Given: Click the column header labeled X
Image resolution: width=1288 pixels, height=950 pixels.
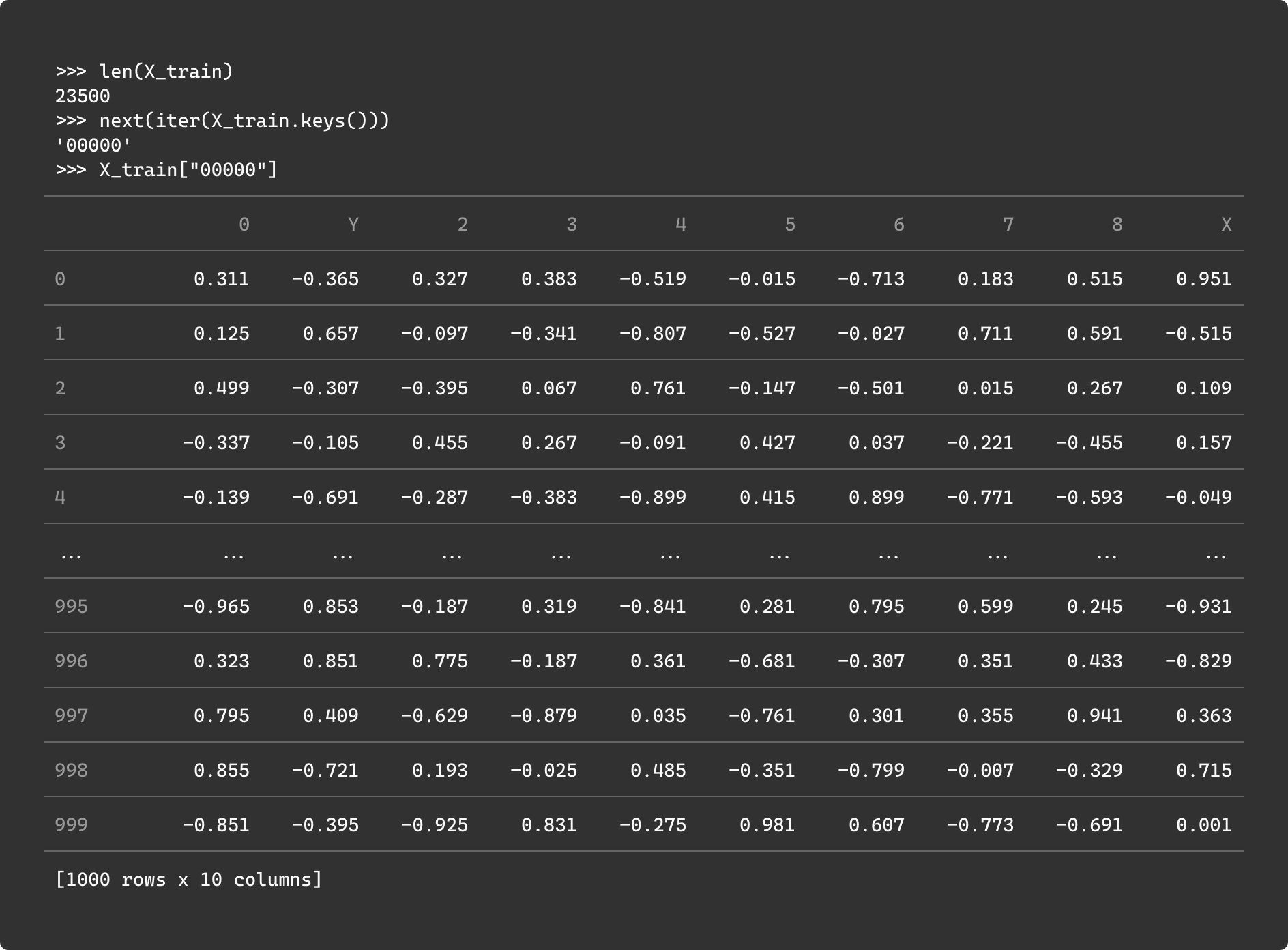Looking at the screenshot, I should coord(1226,225).
